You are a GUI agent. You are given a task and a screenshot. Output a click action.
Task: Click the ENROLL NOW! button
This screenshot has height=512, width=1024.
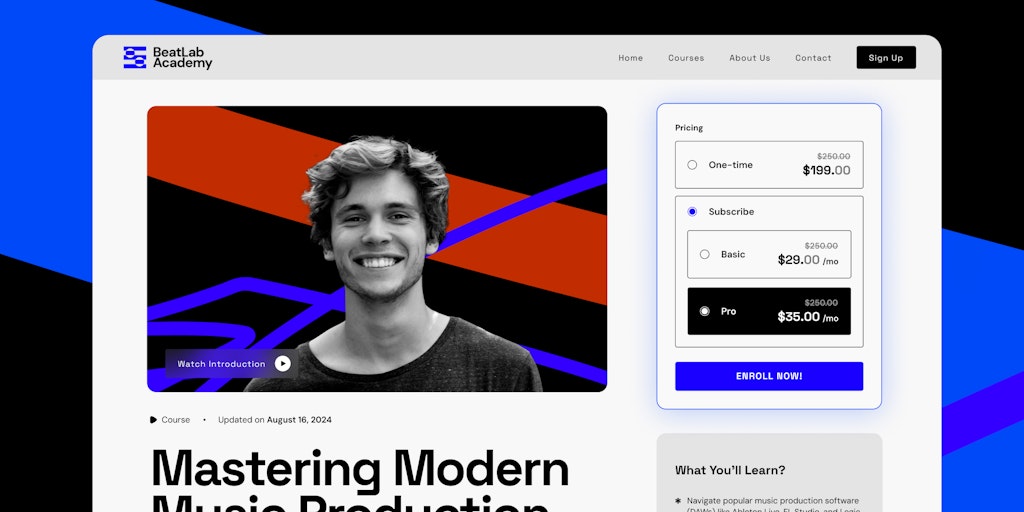(769, 376)
